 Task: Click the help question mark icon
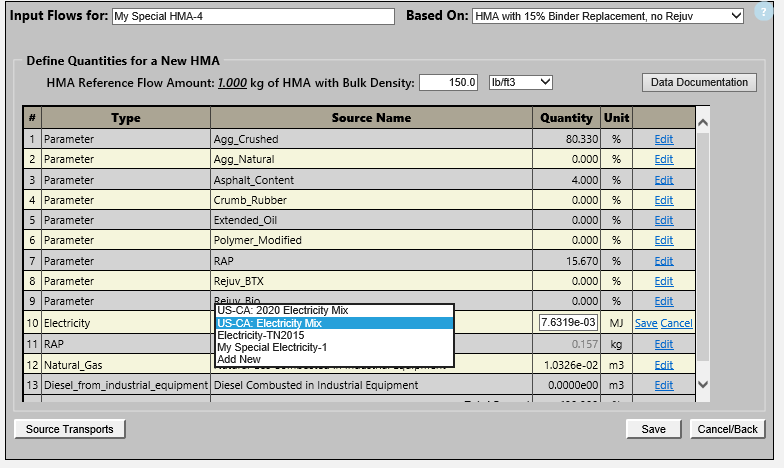[x=765, y=11]
